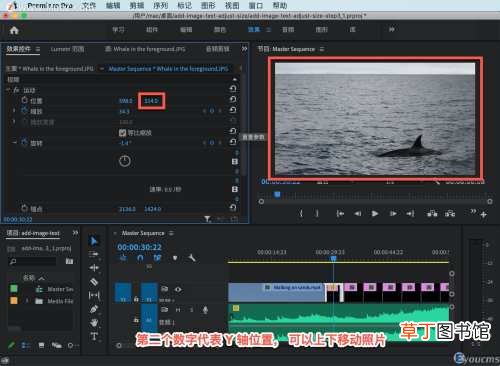
Task: Collapse the 旋转 rotation property
Action: tap(14, 142)
